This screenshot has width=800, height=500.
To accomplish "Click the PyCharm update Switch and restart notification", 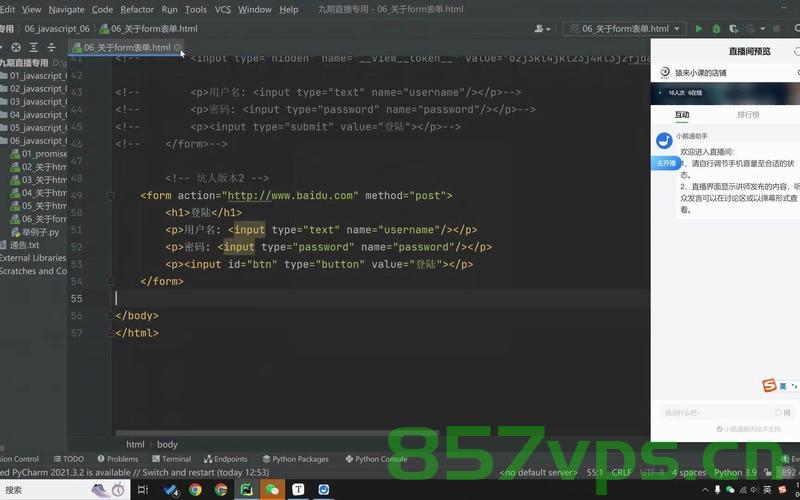I will coord(134,473).
